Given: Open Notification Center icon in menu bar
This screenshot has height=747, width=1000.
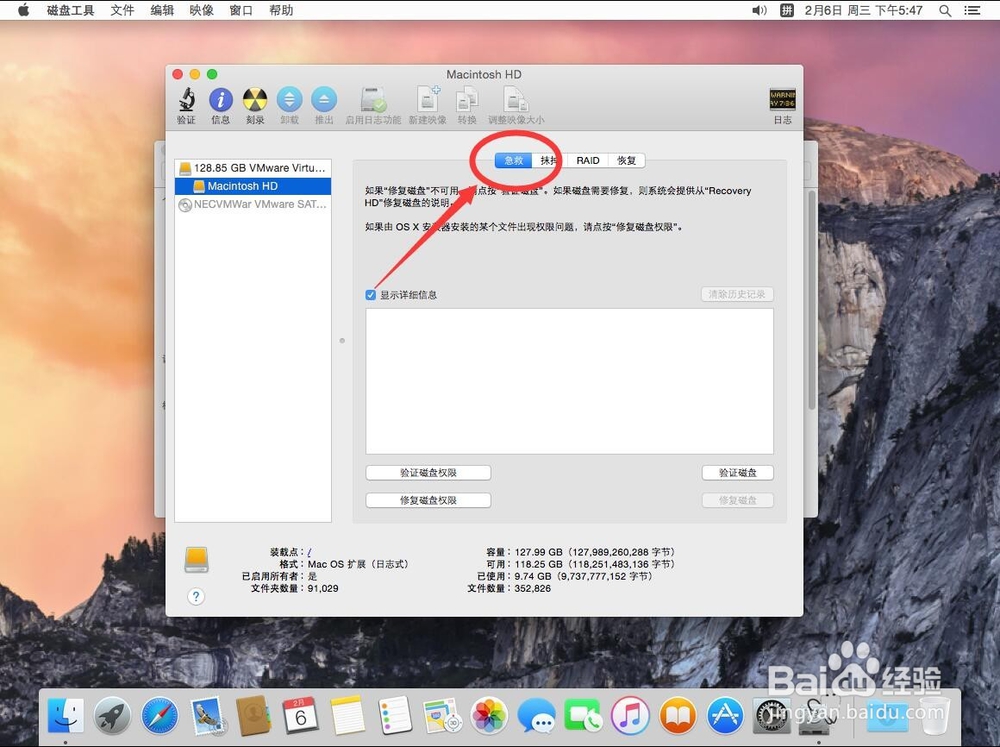Looking at the screenshot, I should 972,10.
